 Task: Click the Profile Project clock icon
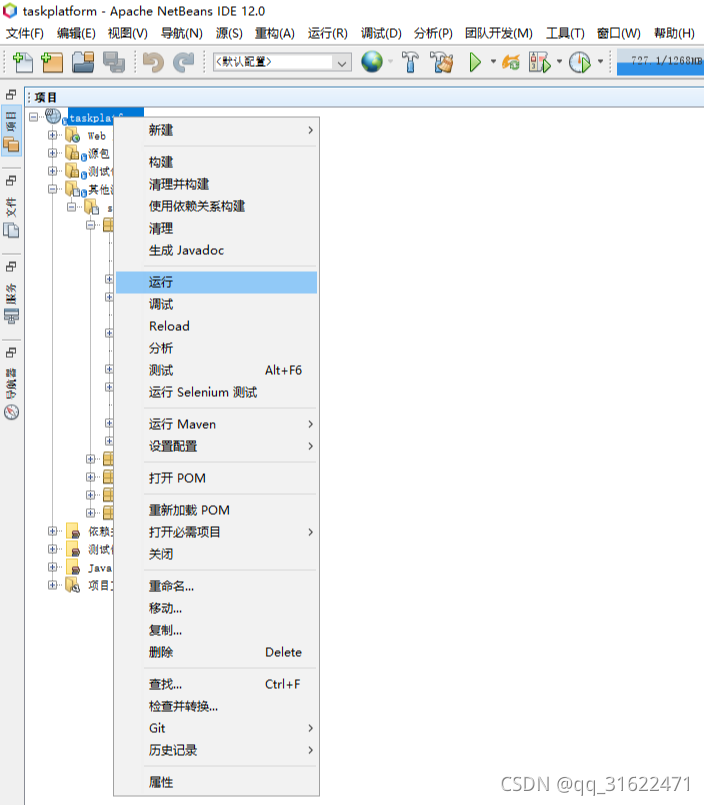click(x=580, y=62)
